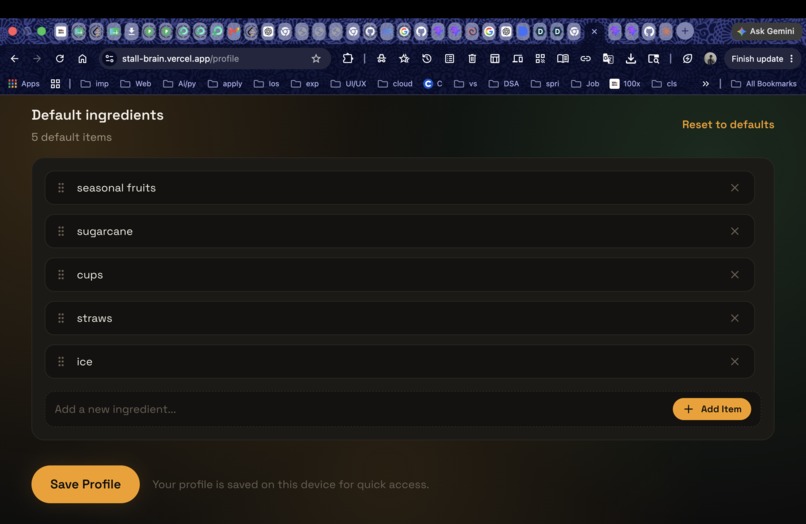This screenshot has height=524, width=806.
Task: Select the cups ingredient text
Action: point(90,275)
